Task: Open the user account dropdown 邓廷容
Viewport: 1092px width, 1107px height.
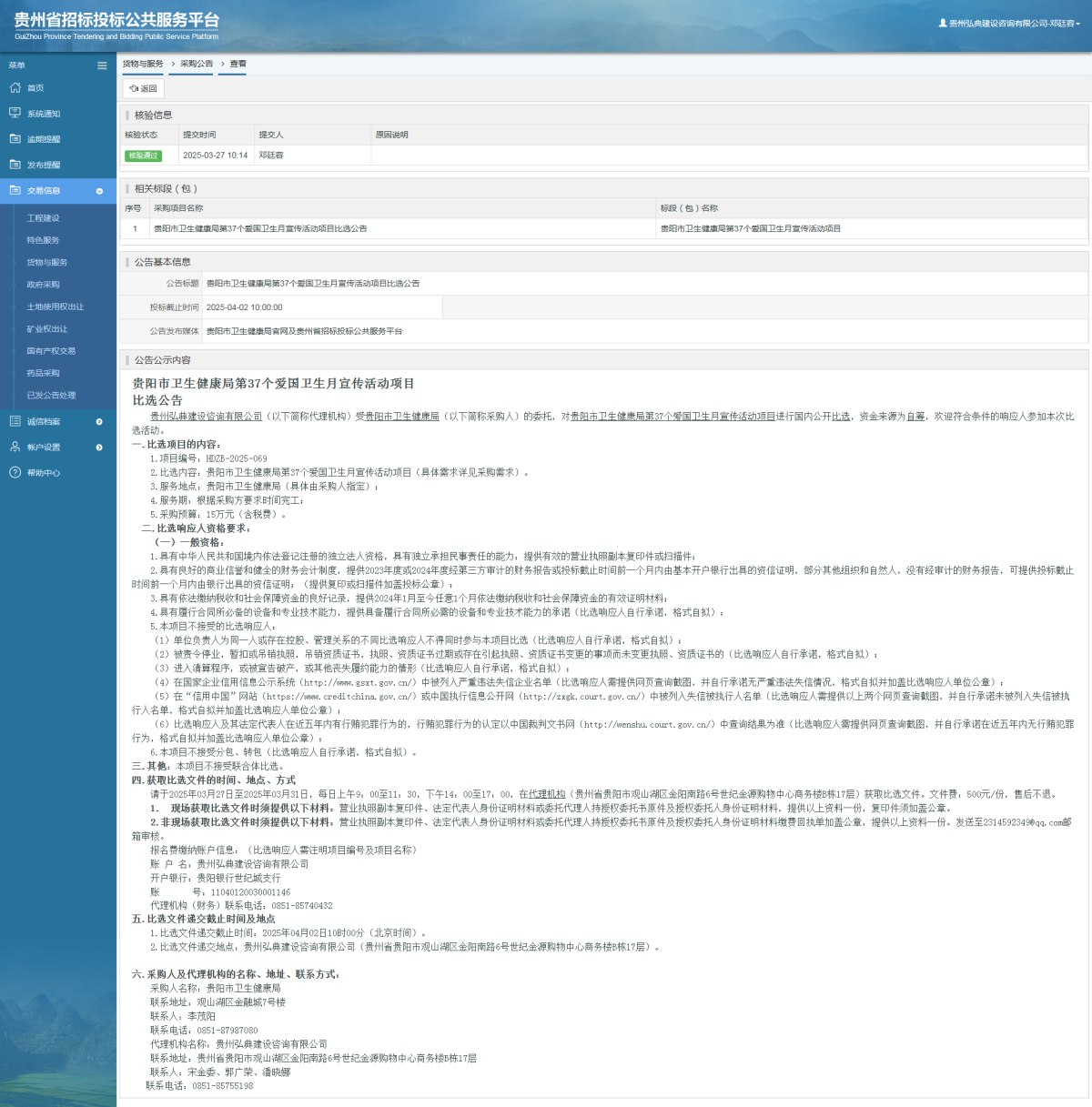Action: [x=1010, y=24]
